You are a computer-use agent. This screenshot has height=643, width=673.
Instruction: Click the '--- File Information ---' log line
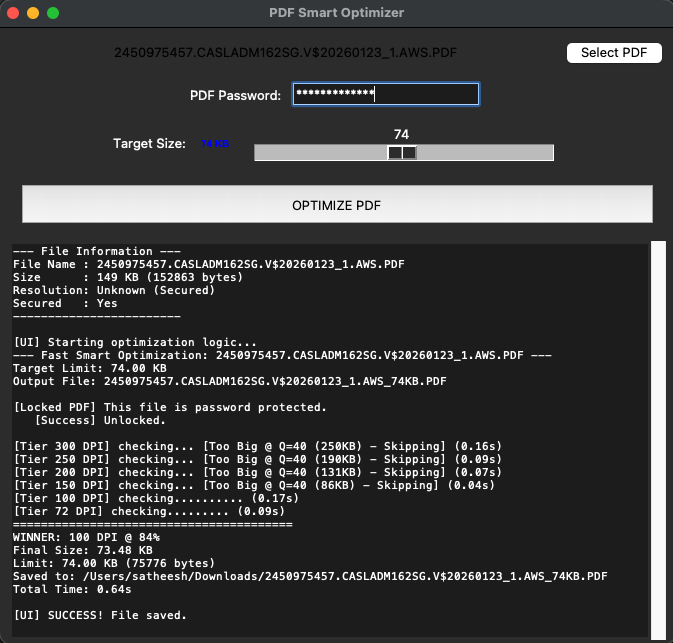97,251
